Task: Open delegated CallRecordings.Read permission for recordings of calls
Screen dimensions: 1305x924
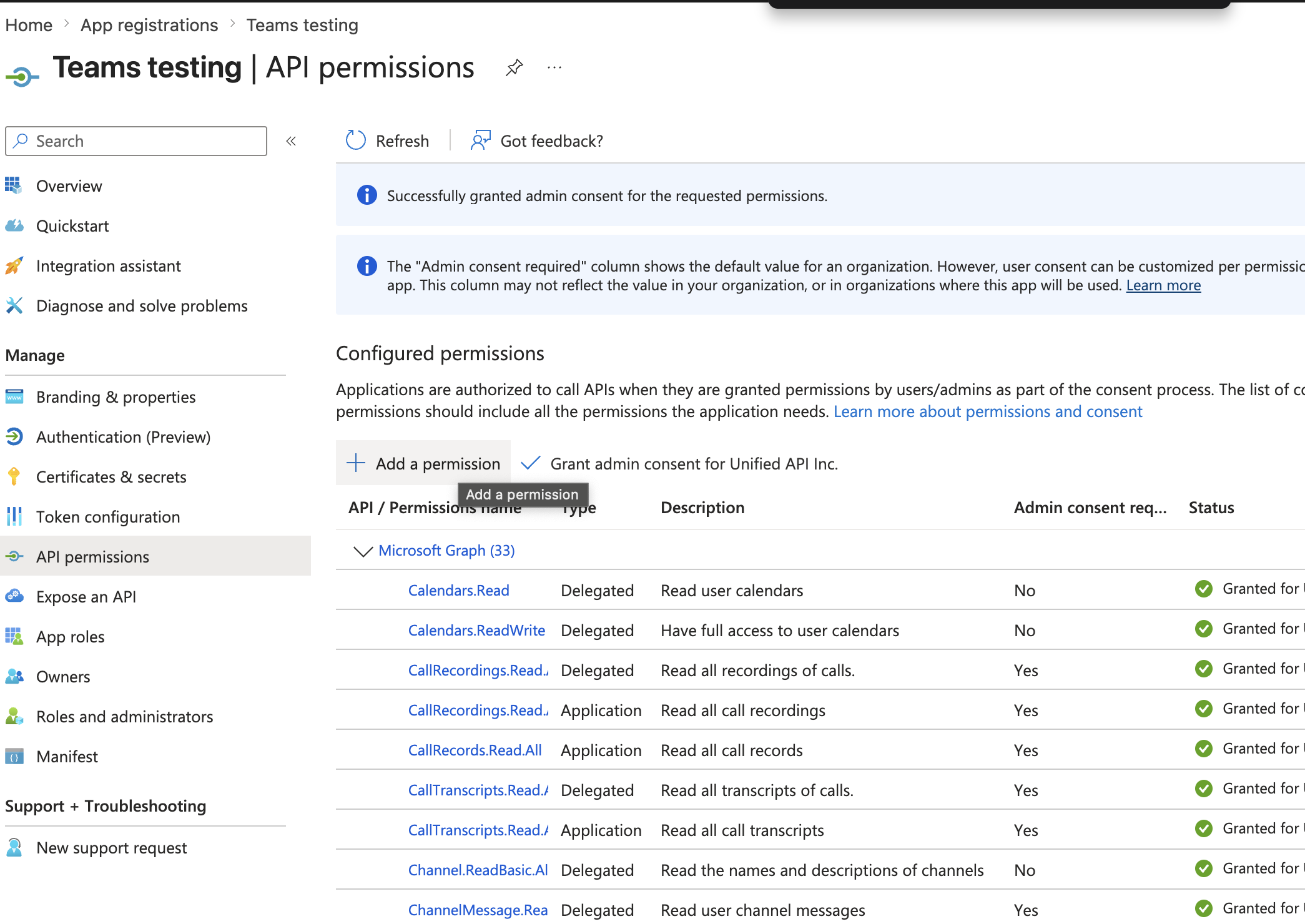Action: (478, 671)
